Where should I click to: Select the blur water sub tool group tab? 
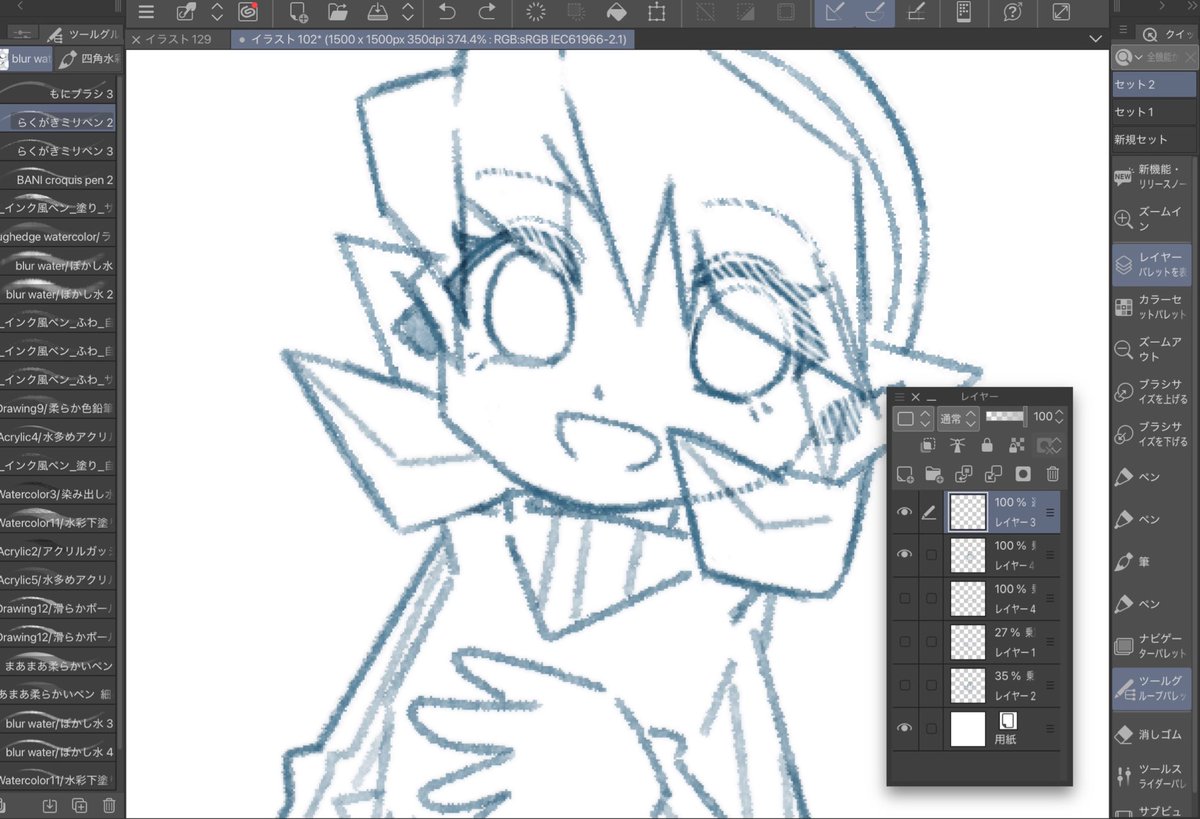point(26,59)
